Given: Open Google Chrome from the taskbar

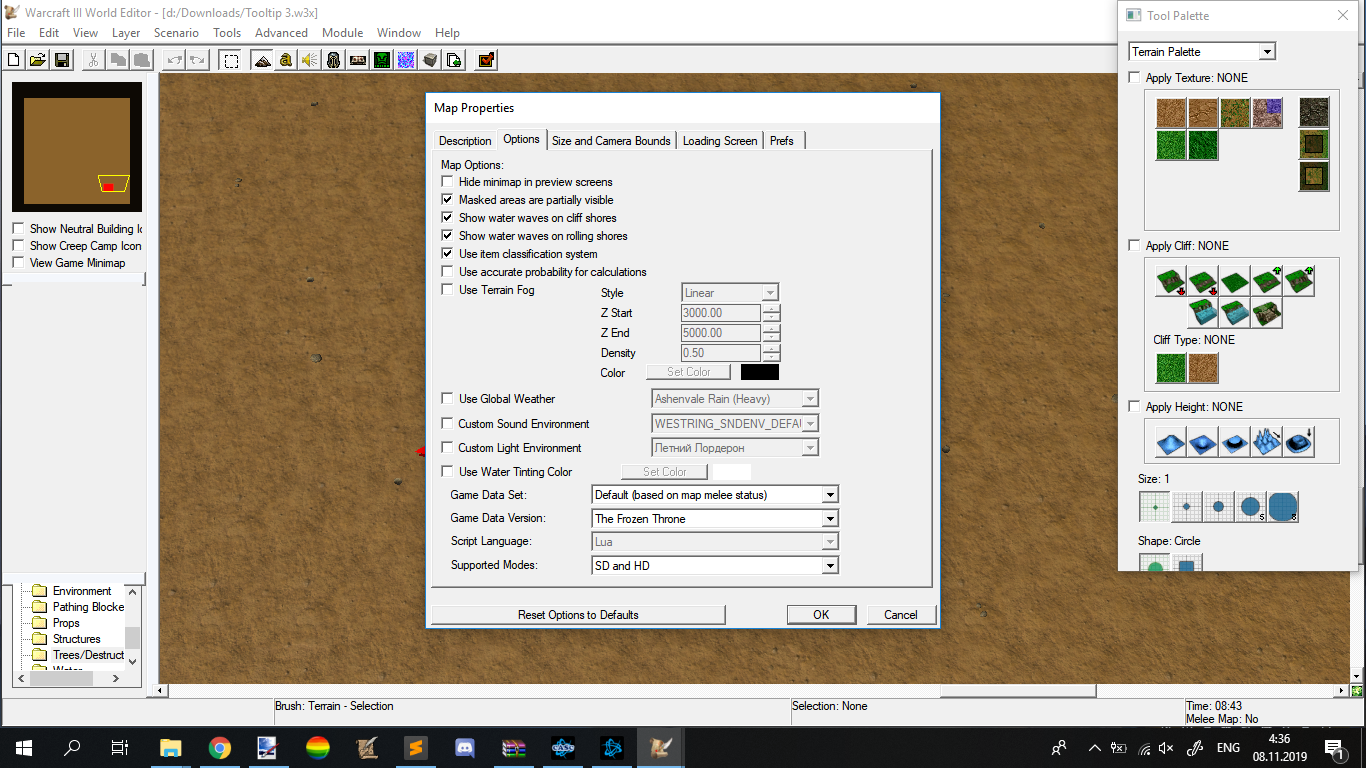Looking at the screenshot, I should point(220,747).
